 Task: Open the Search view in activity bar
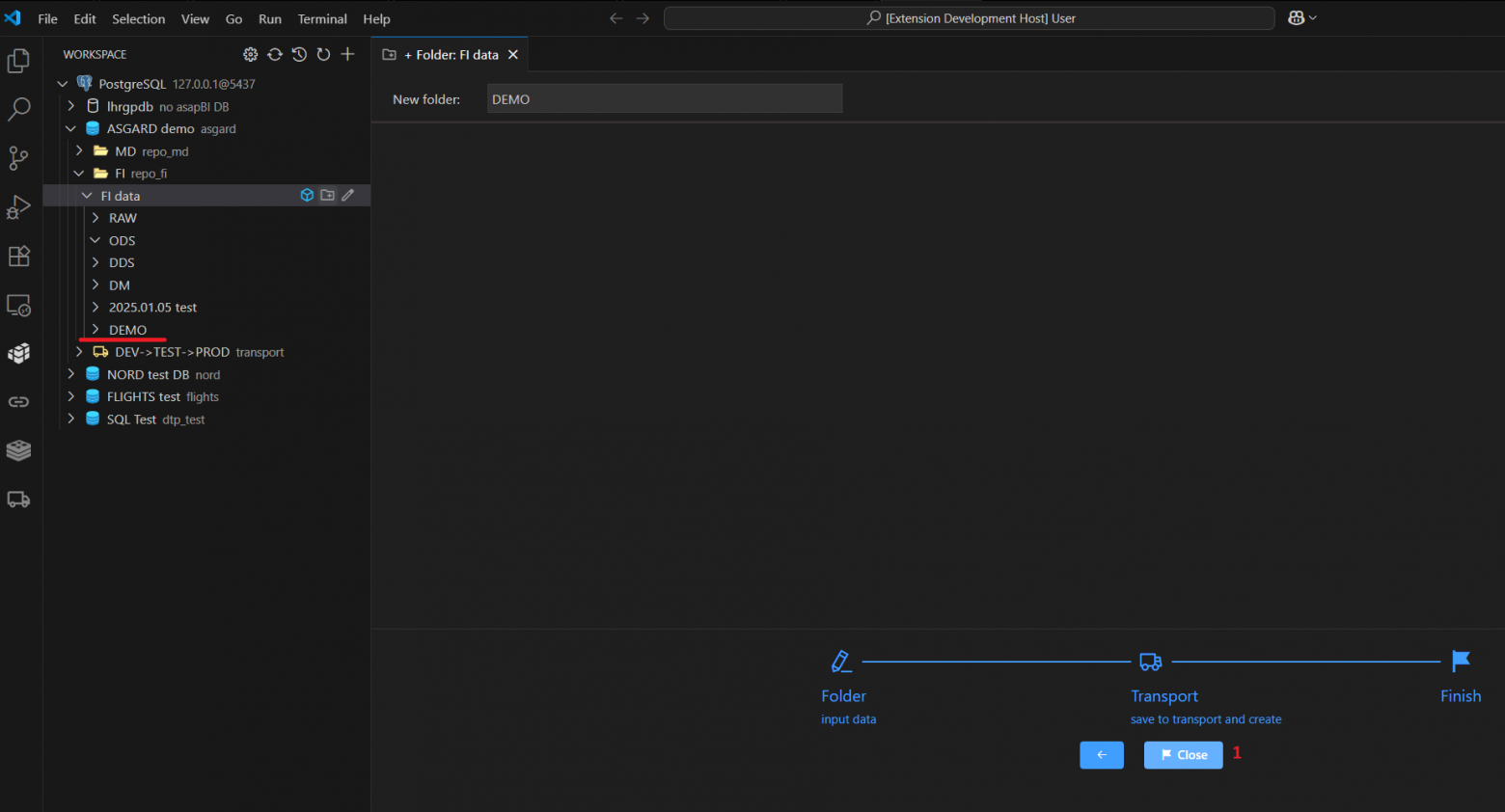tap(18, 109)
